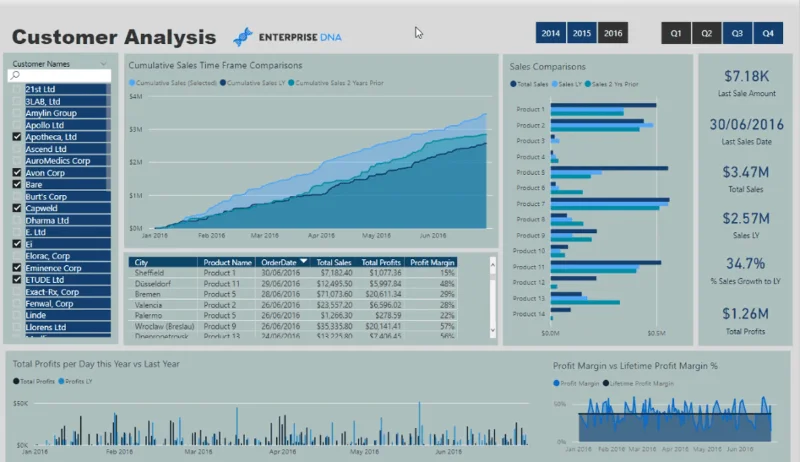The height and width of the screenshot is (462, 800).
Task: Click the Product 7 bar label
Action: click(531, 203)
